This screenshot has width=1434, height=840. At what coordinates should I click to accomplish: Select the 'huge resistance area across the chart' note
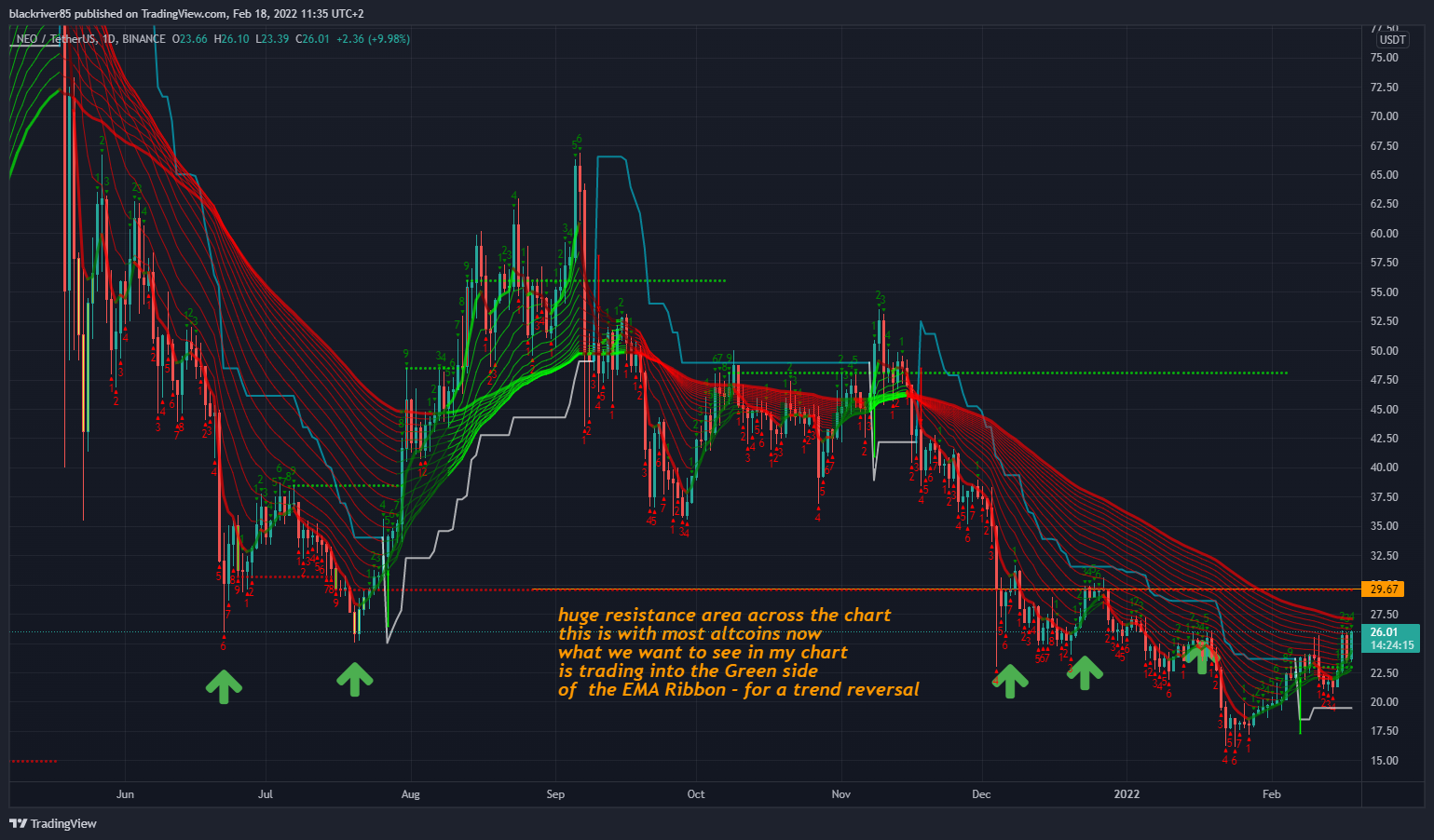coord(724,615)
